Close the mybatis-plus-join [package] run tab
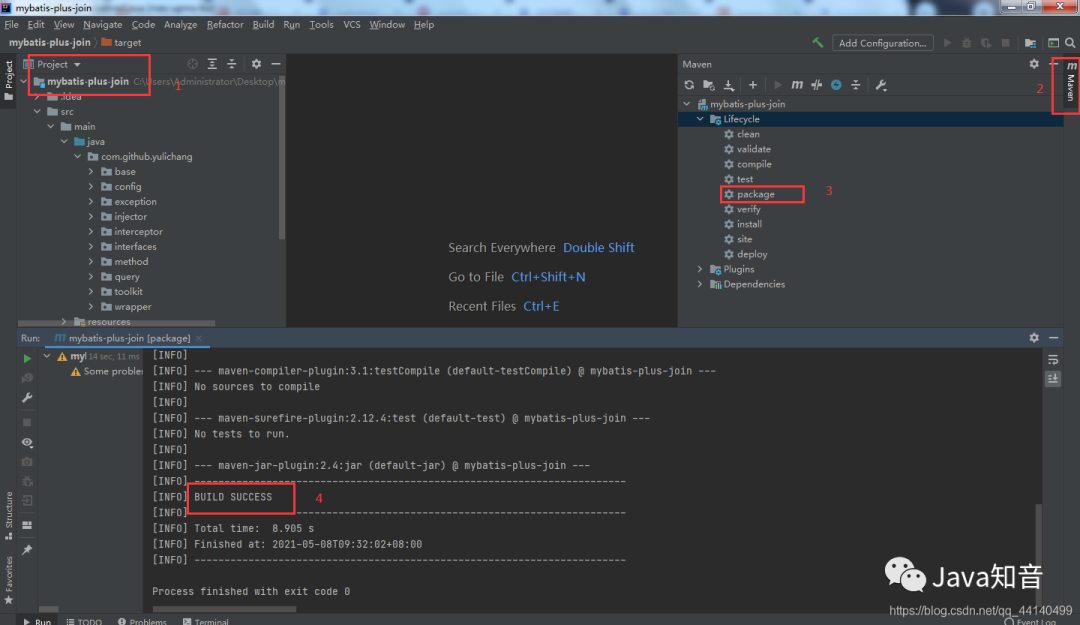The height and width of the screenshot is (625, 1080). pyautogui.click(x=199, y=338)
